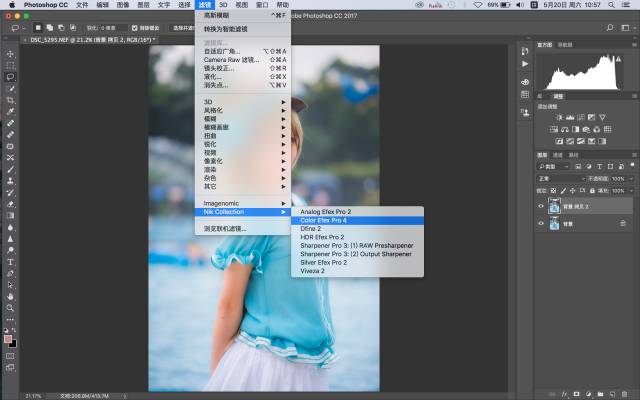Open the Edit Toolbar three-dots icon
The width and height of the screenshot is (640, 400).
tap(10, 319)
